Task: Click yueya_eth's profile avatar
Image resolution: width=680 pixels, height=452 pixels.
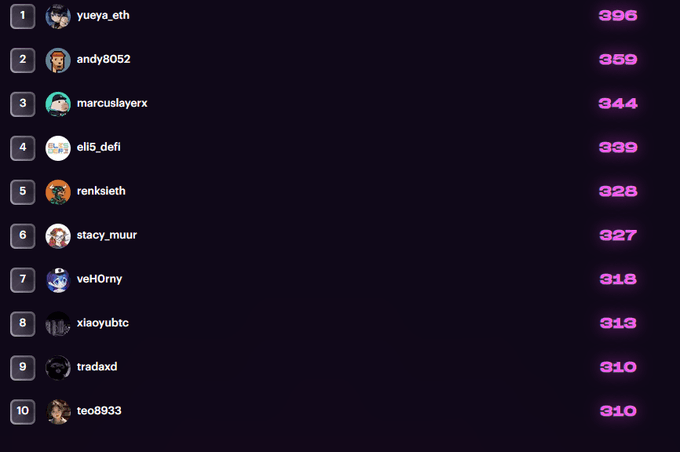Action: click(x=58, y=16)
